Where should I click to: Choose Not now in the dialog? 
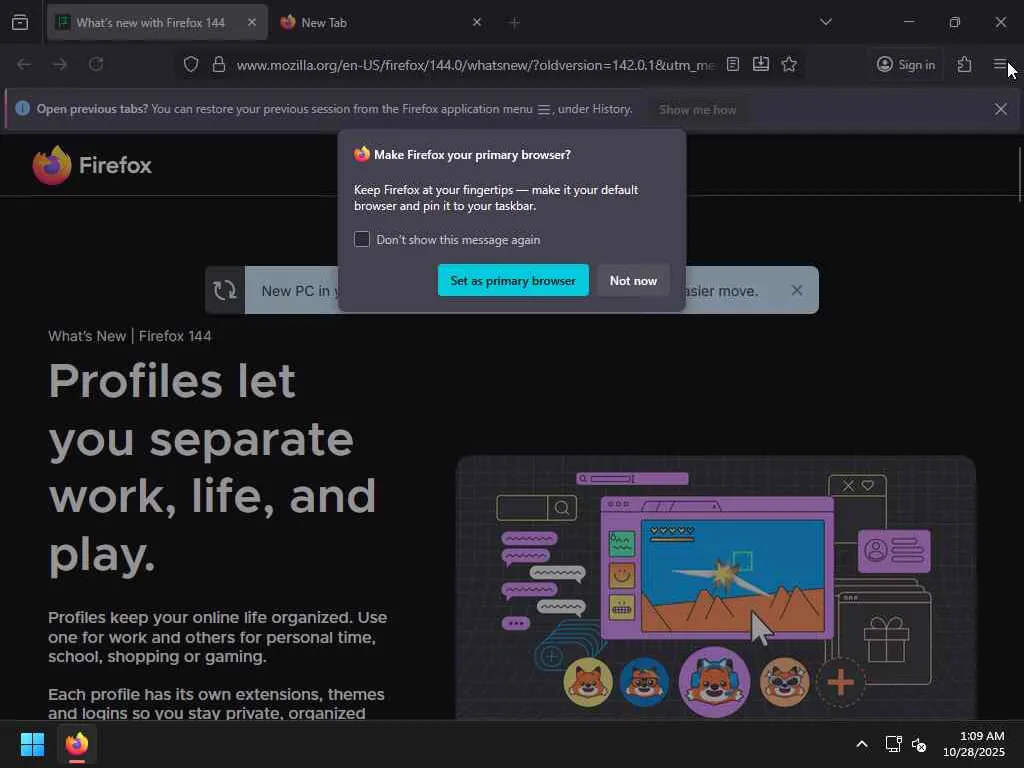click(633, 280)
